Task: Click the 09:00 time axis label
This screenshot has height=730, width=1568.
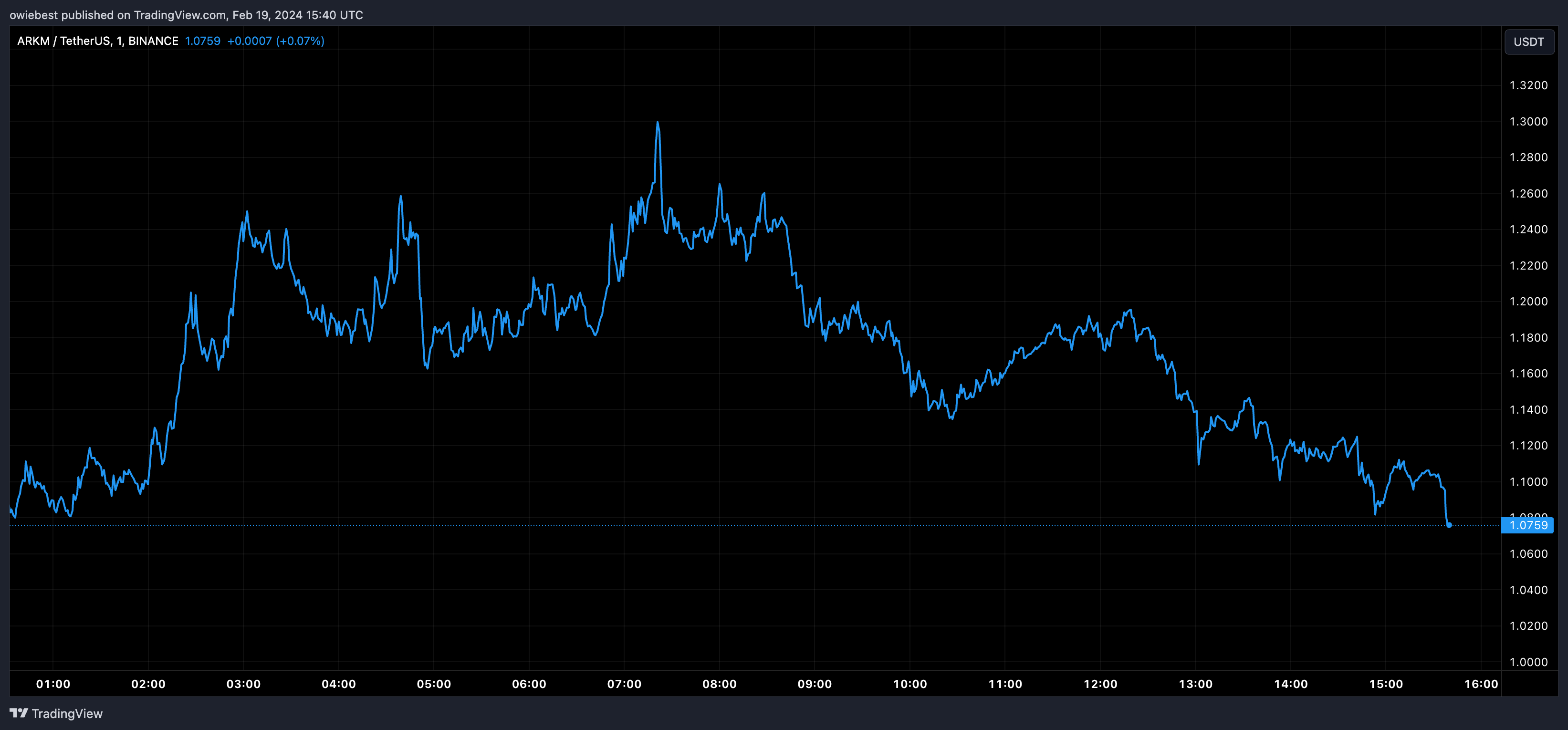Action: coord(815,684)
